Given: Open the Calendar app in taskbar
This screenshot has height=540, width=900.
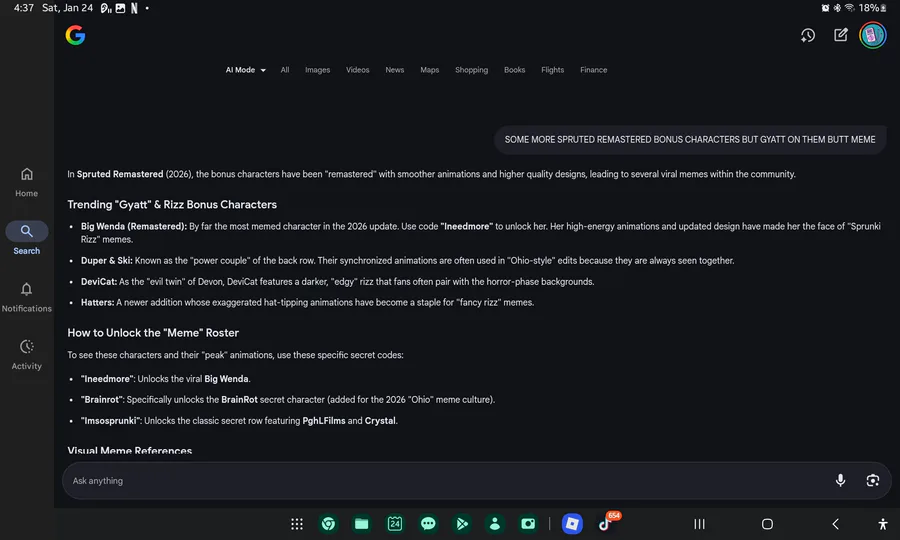Looking at the screenshot, I should [x=395, y=524].
